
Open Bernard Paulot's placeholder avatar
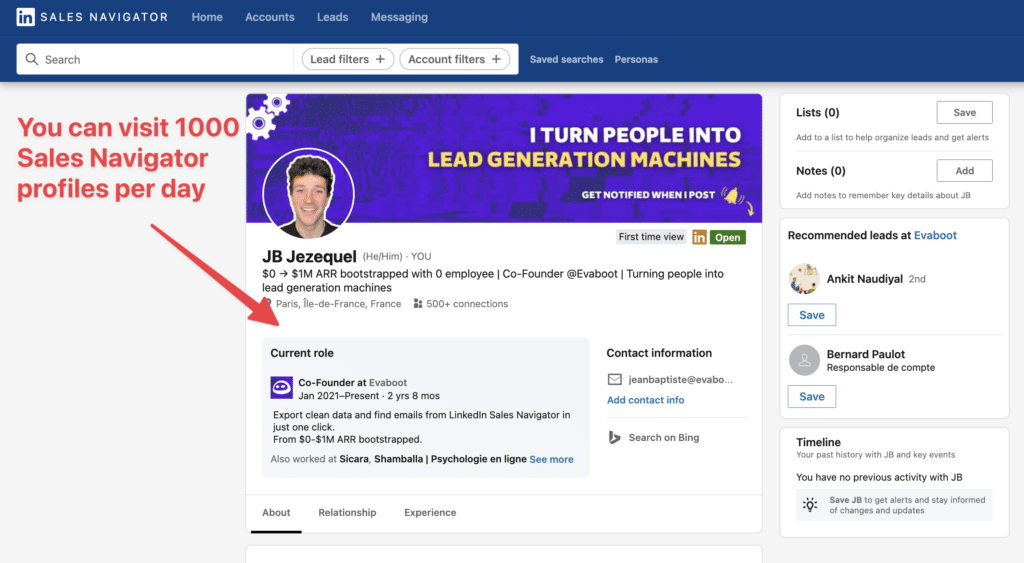(804, 360)
